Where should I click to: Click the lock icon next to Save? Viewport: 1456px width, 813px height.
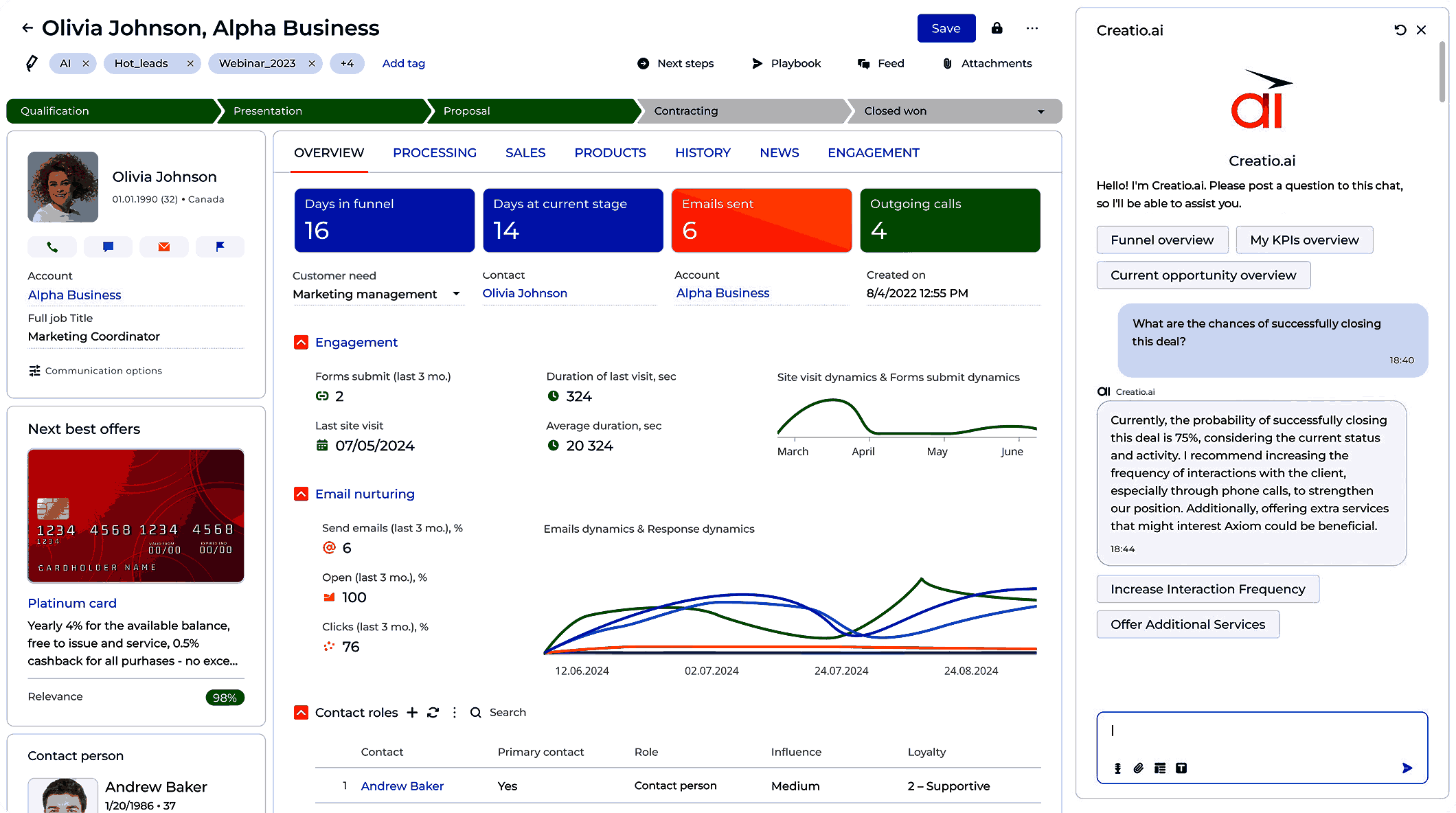[997, 28]
